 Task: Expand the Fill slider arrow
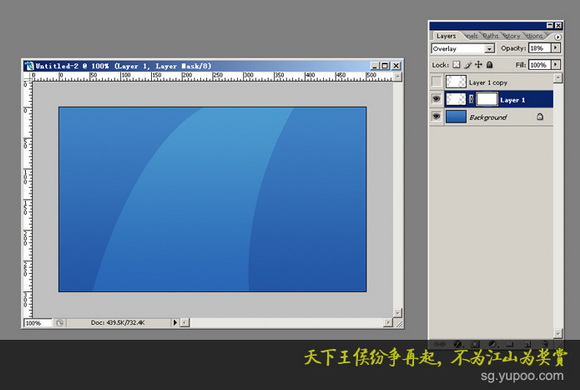[x=556, y=65]
